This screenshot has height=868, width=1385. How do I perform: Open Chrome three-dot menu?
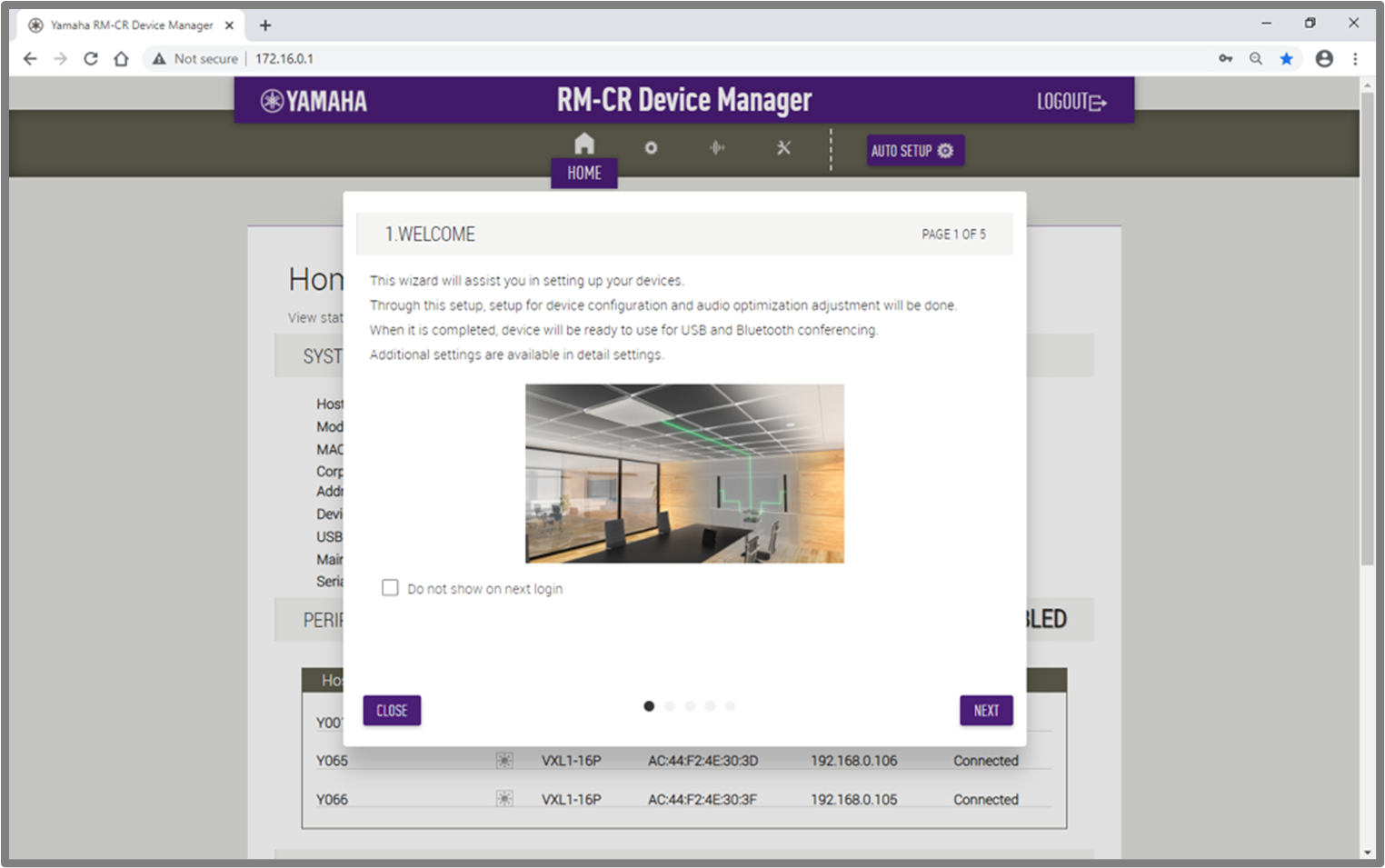[1355, 59]
